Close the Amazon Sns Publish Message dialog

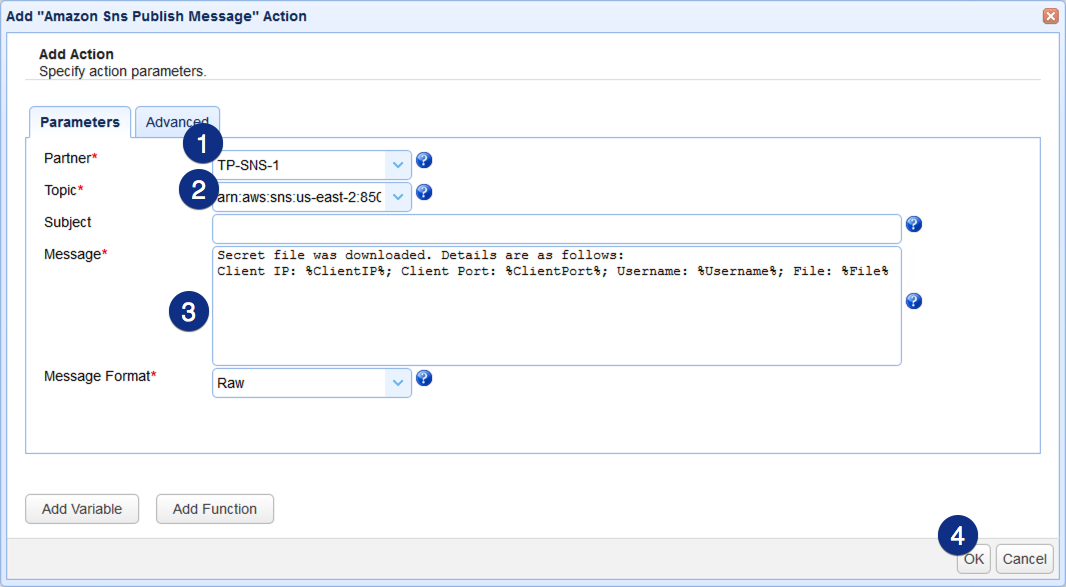1050,15
